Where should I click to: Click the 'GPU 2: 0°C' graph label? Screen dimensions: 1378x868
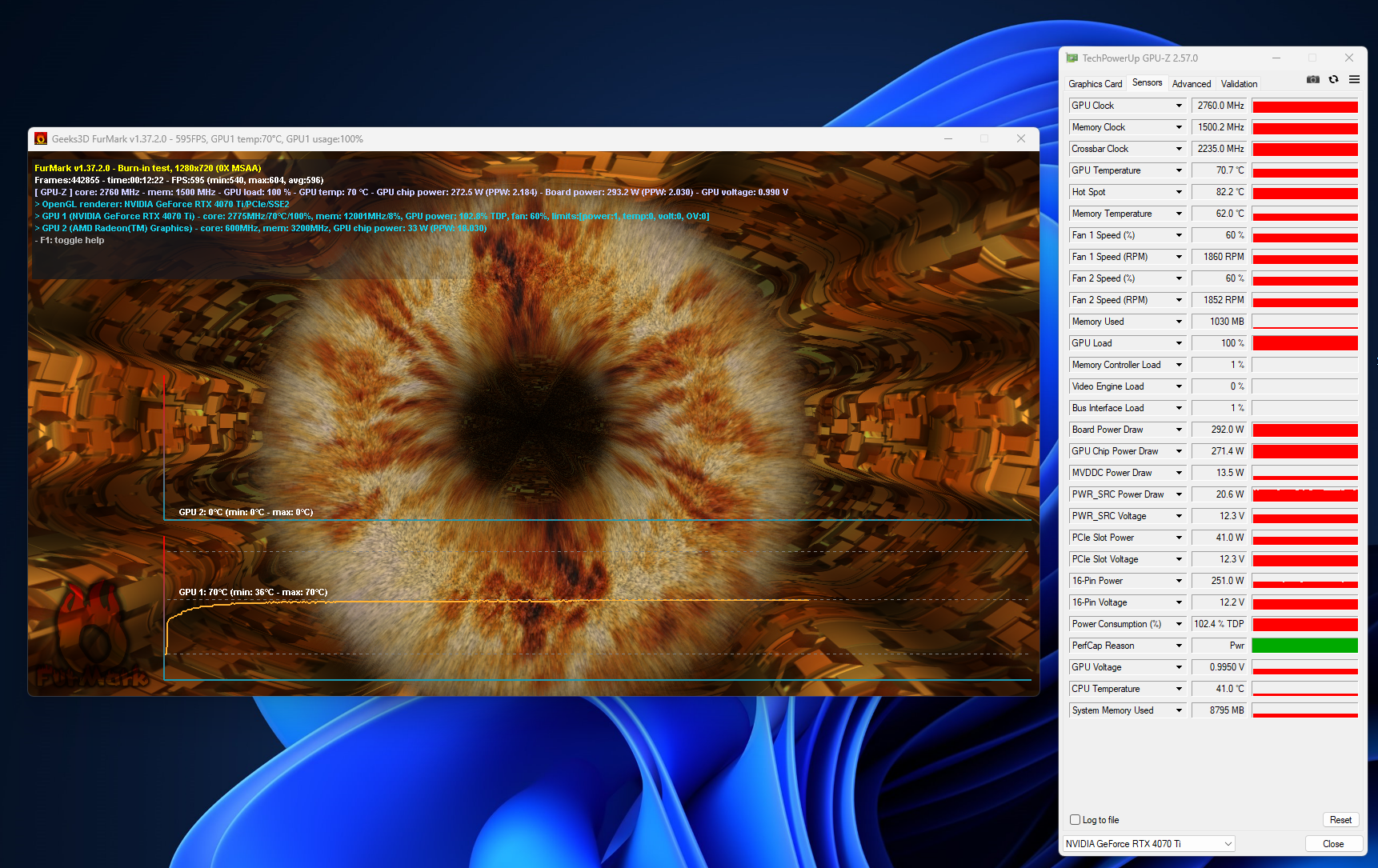pyautogui.click(x=246, y=512)
